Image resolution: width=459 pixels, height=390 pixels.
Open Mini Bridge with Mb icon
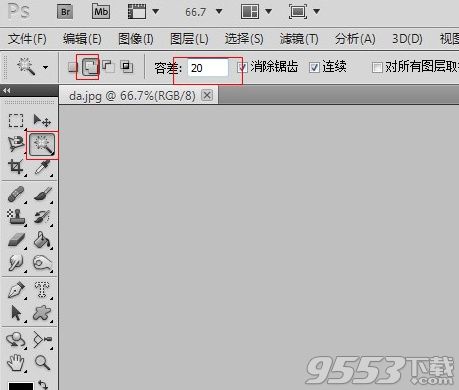tap(101, 12)
